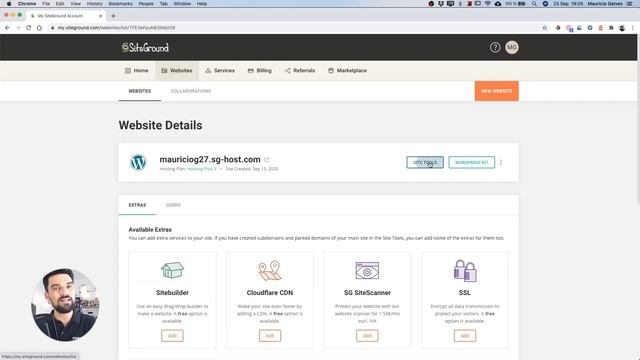
Task: Click the mauriciog27.sg-host.com site name
Action: pyautogui.click(x=210, y=159)
